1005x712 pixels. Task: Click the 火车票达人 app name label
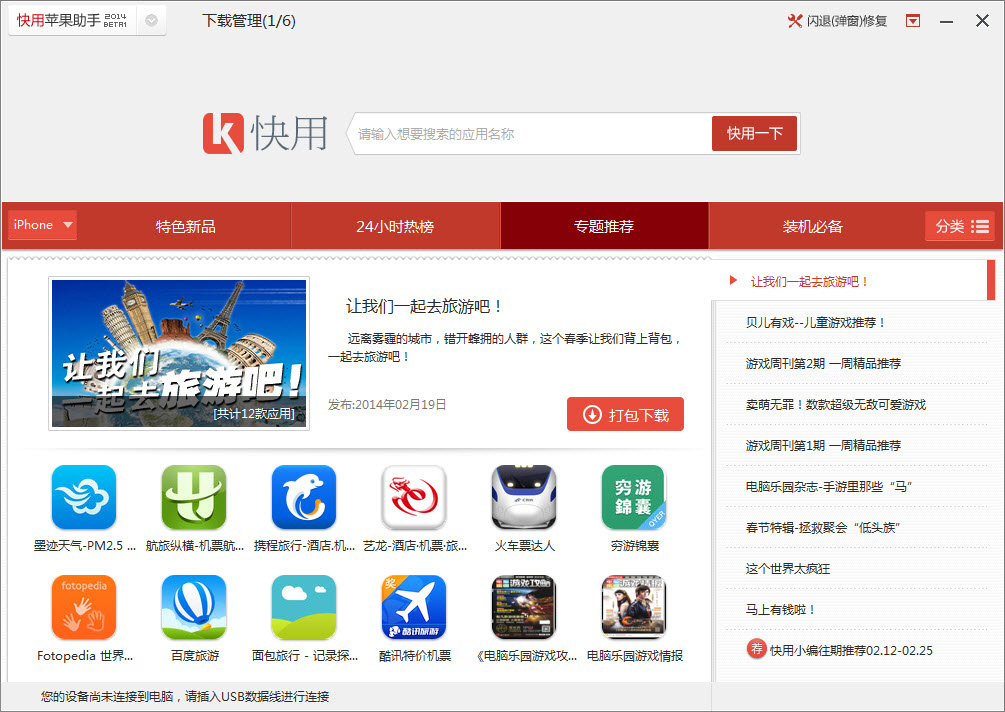tap(524, 545)
